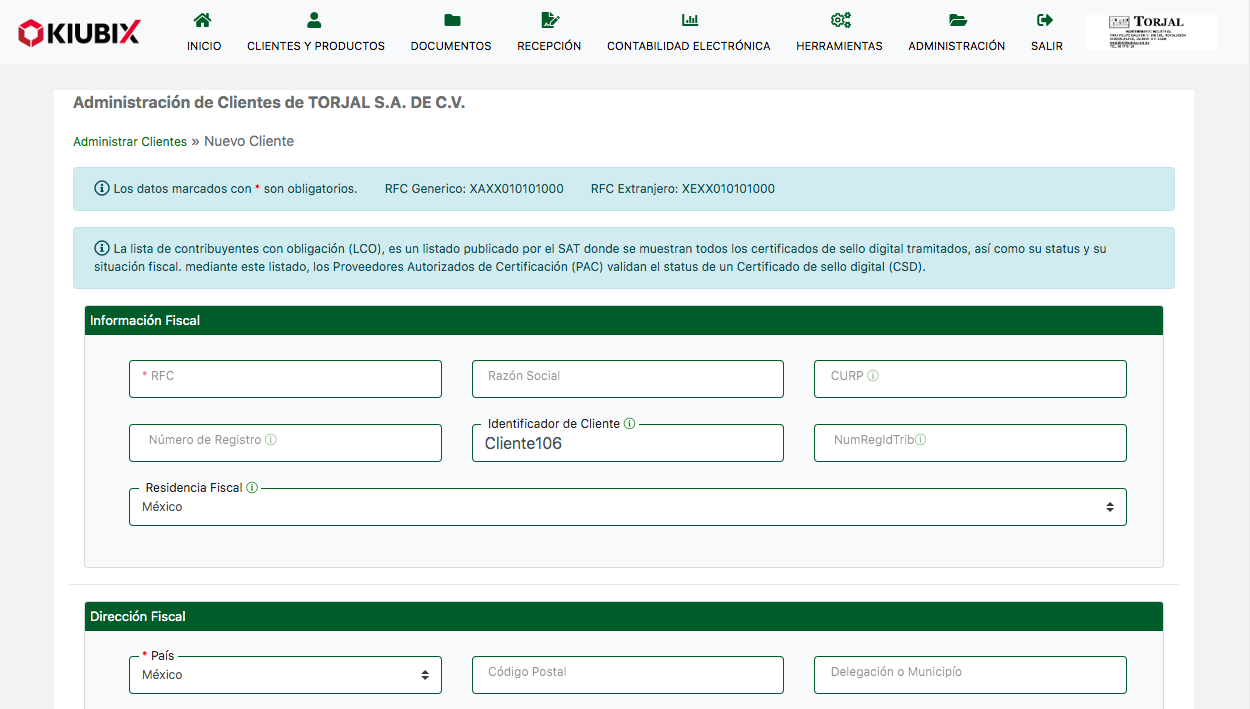Click the Administración open-folder icon
This screenshot has width=1250, height=709.
click(957, 20)
